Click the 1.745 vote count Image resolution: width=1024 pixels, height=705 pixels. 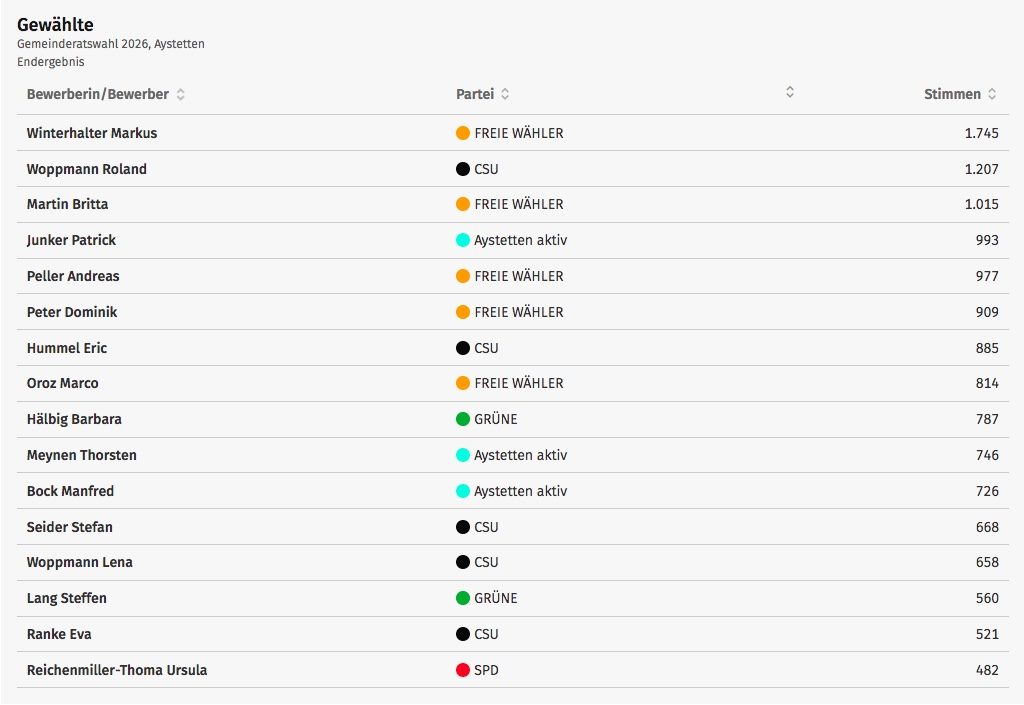[982, 133]
